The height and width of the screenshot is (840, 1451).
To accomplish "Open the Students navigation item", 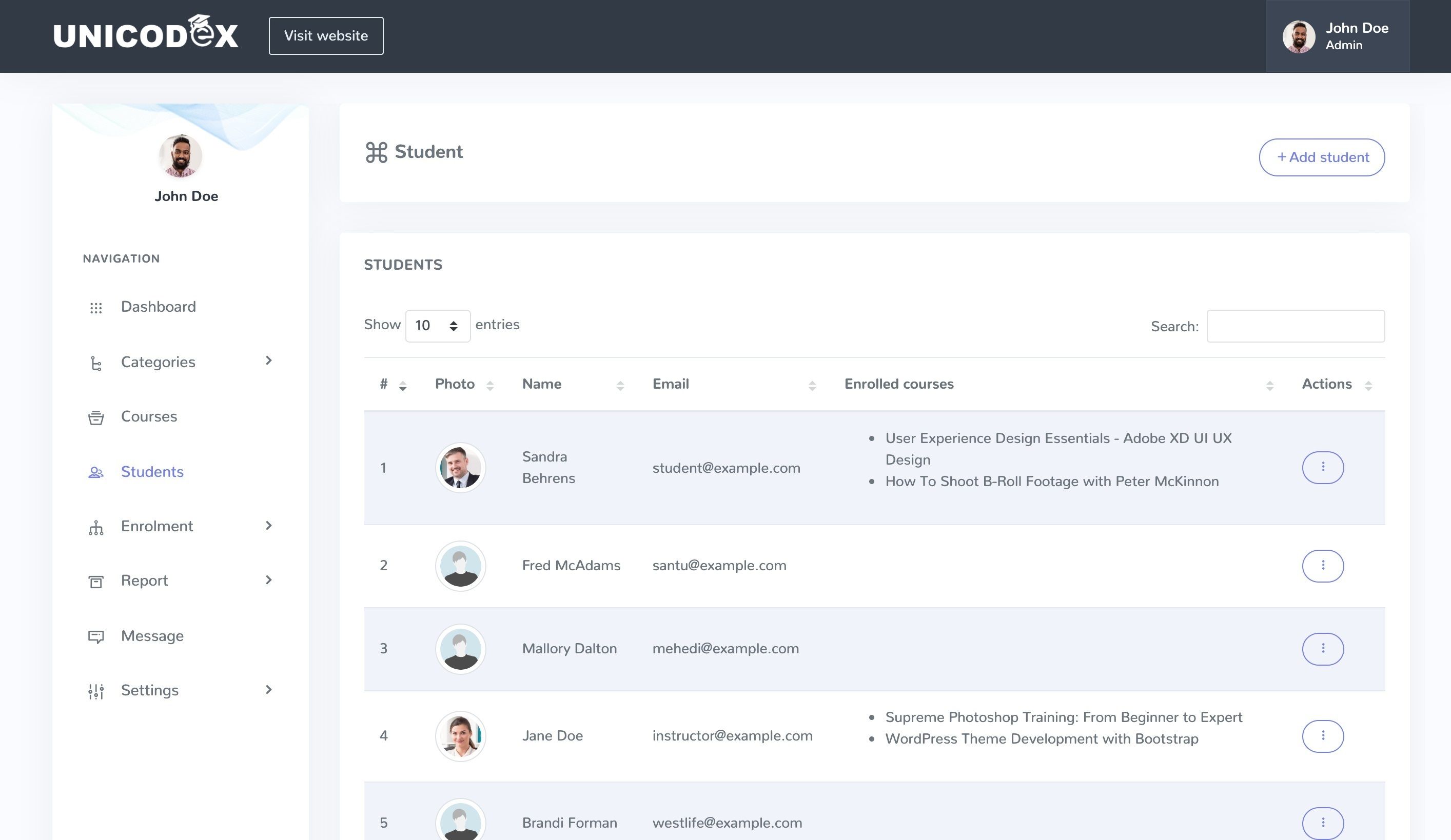I will coord(152,472).
